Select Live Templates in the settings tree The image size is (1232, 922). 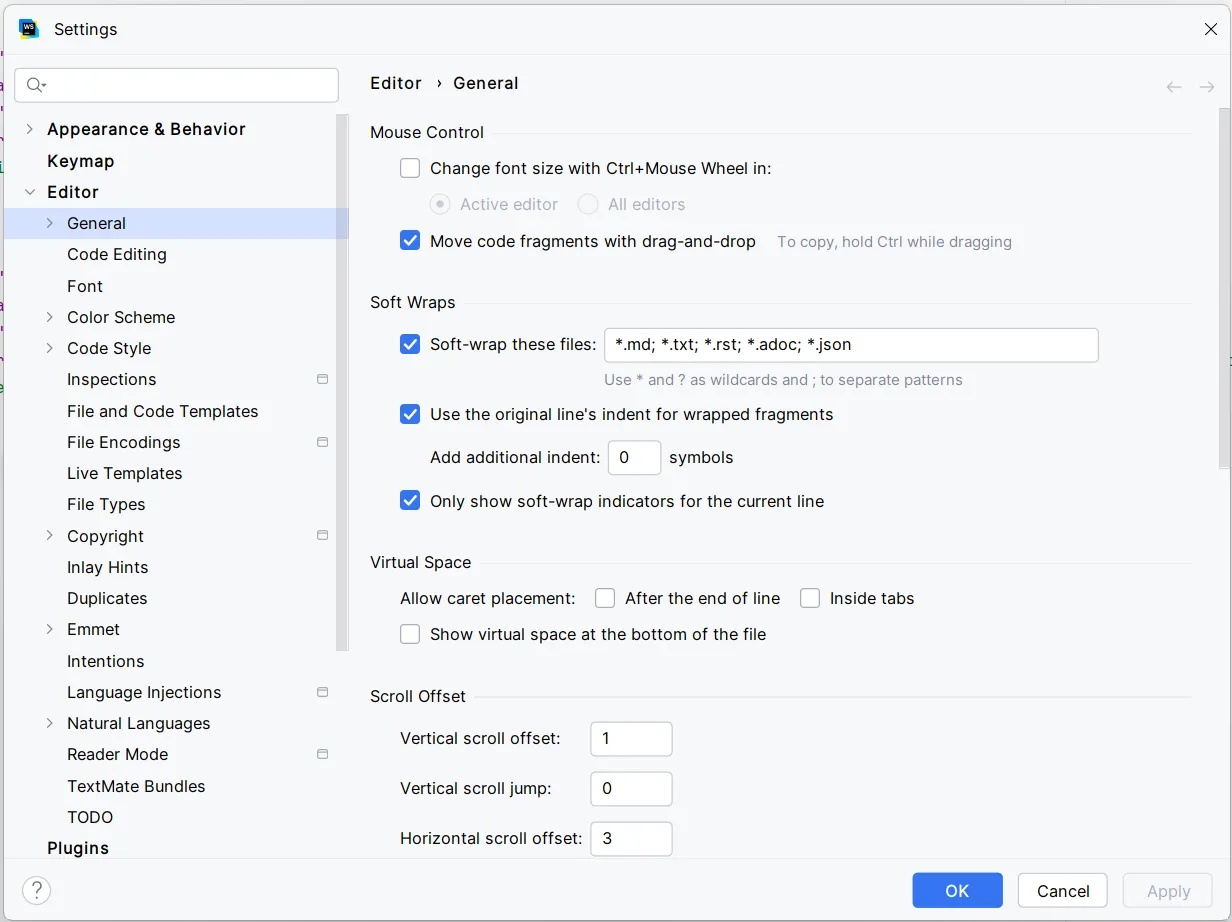[x=124, y=473]
